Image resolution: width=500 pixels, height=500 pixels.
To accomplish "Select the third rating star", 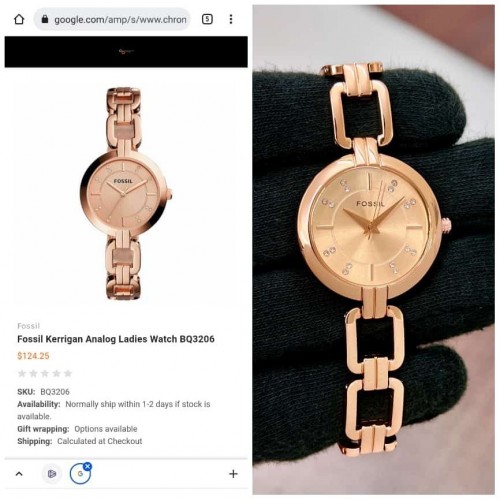I will pyautogui.click(x=45, y=373).
